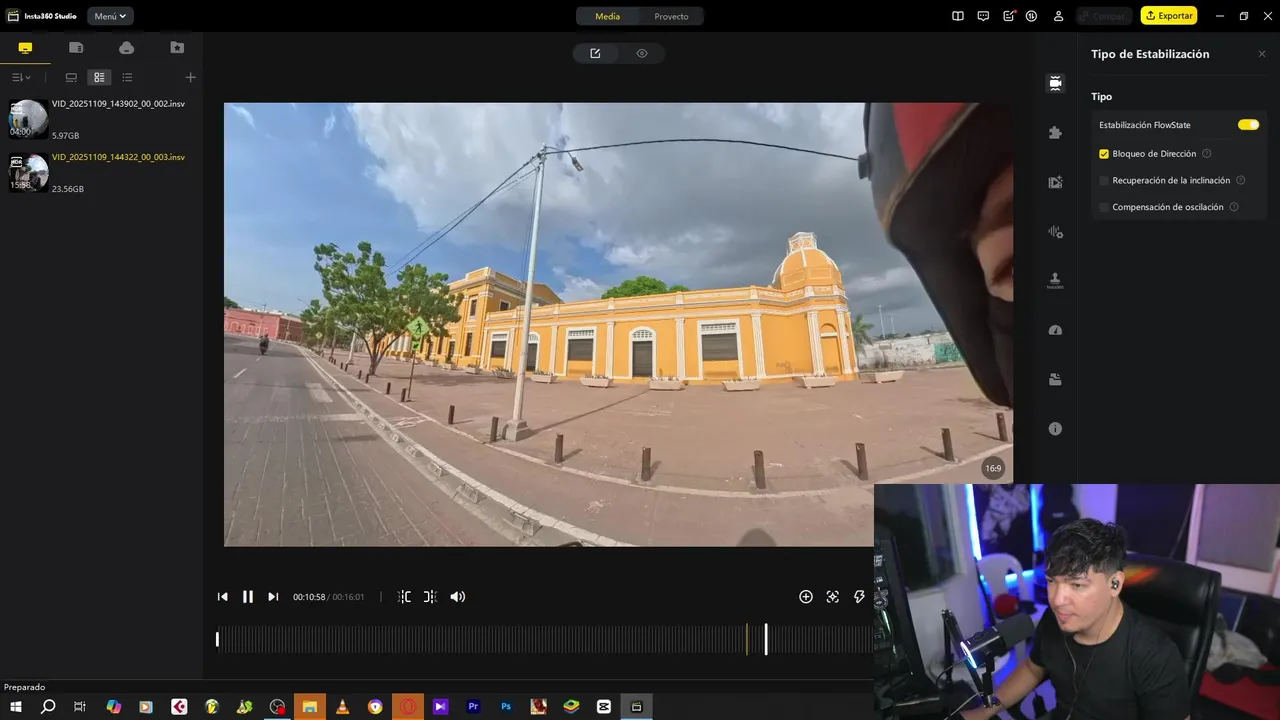Image resolution: width=1280 pixels, height=720 pixels.
Task: Mute the preview volume
Action: [x=458, y=597]
